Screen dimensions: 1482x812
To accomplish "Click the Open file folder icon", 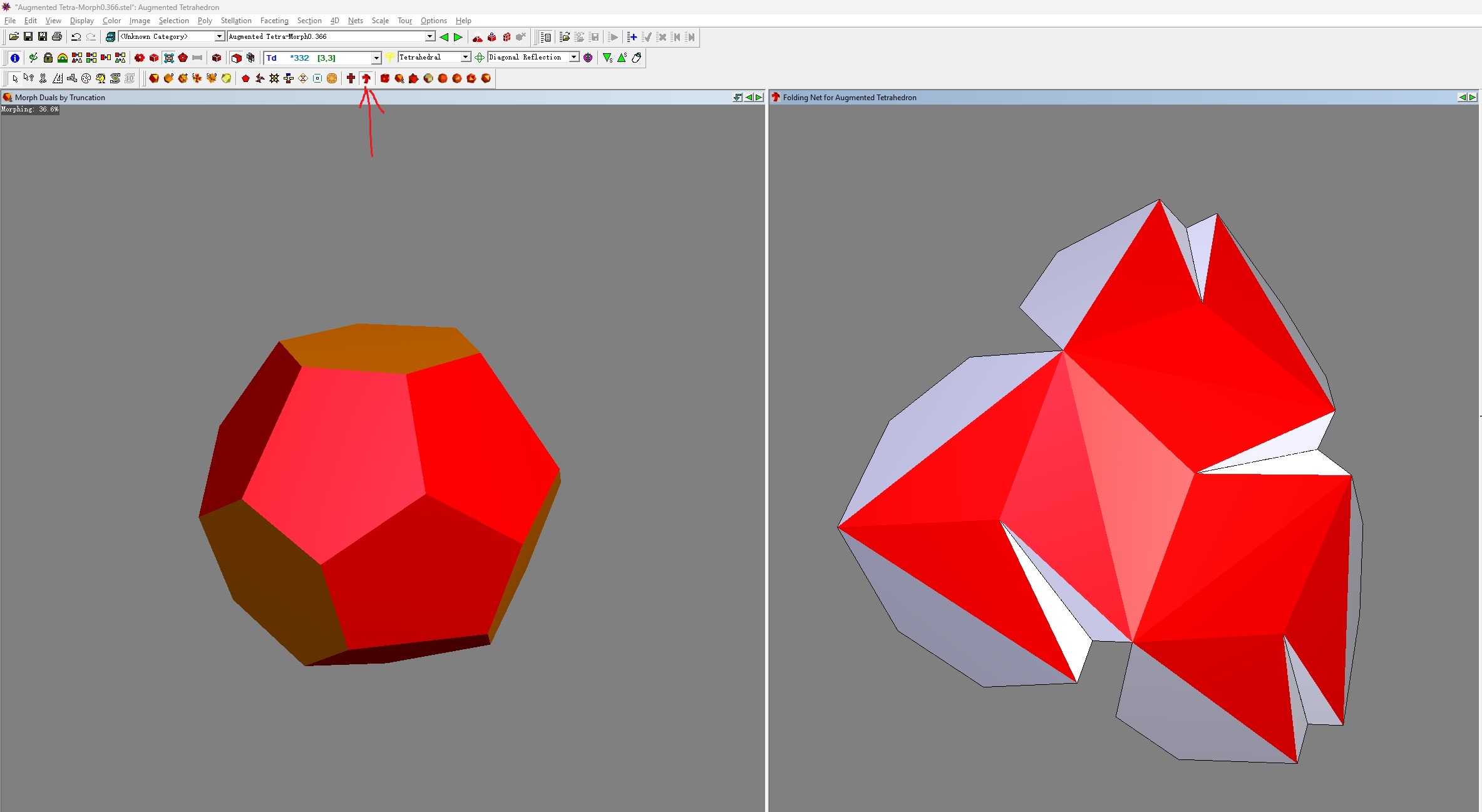I will click(x=13, y=37).
